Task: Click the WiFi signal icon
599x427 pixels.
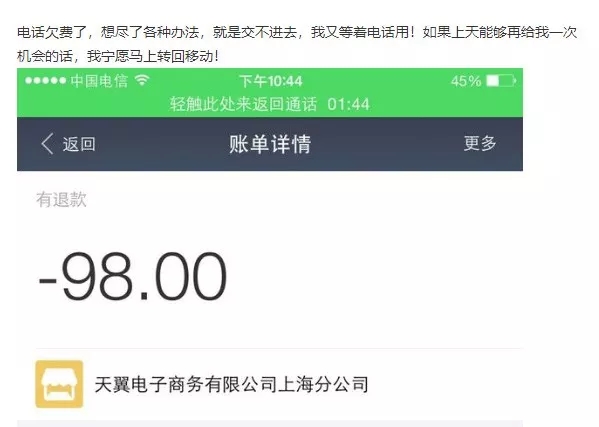Action: point(142,80)
